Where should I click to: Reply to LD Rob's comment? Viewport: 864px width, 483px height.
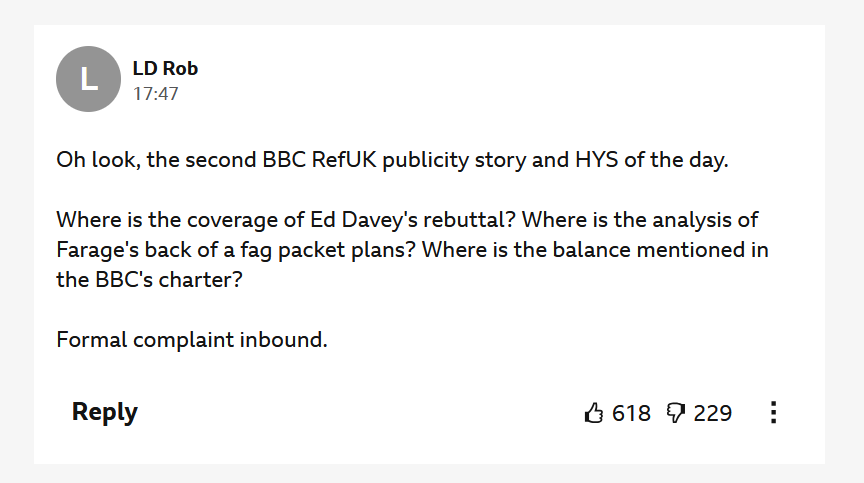click(104, 412)
